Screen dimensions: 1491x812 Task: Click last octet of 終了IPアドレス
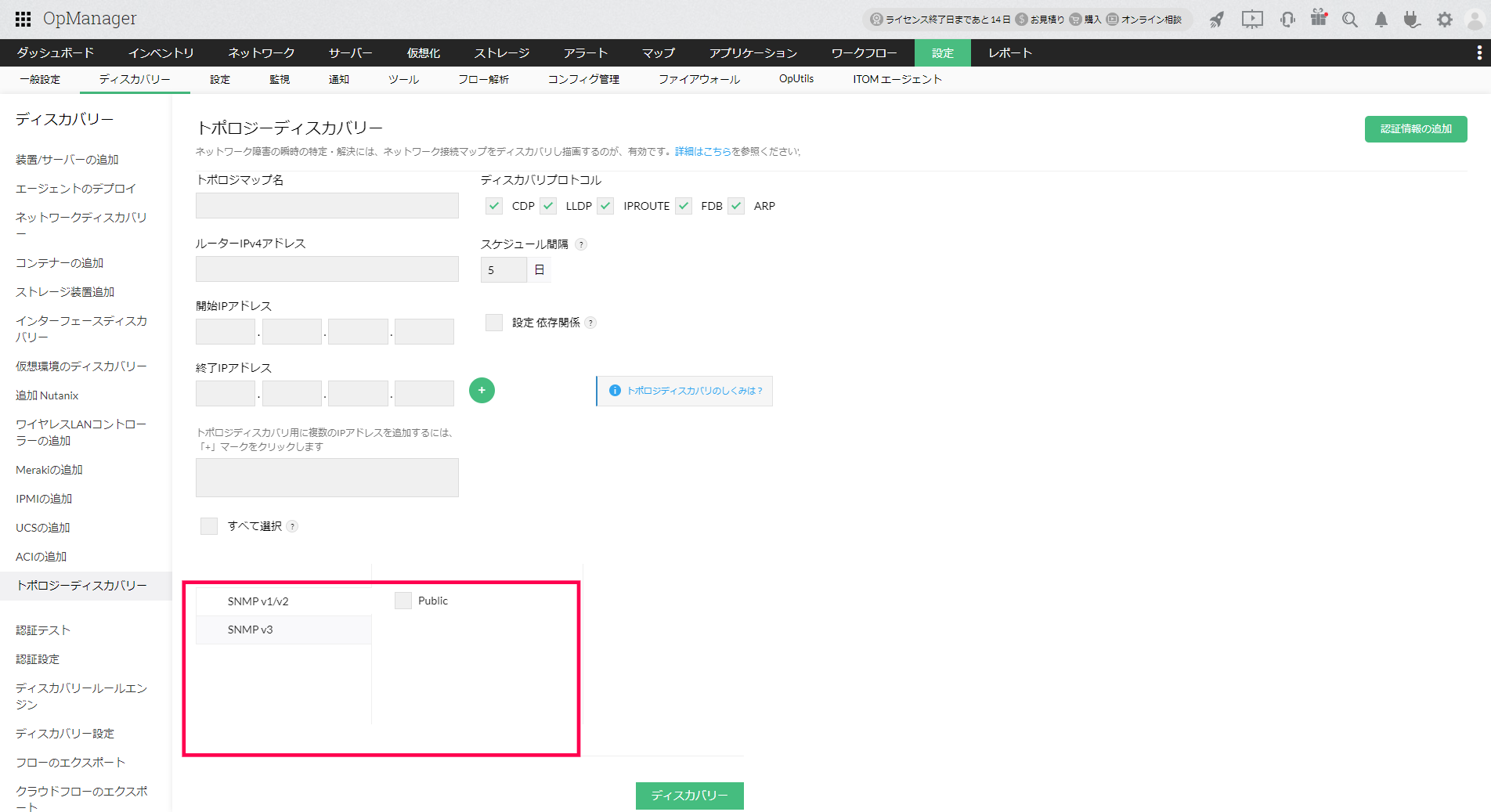[424, 393]
